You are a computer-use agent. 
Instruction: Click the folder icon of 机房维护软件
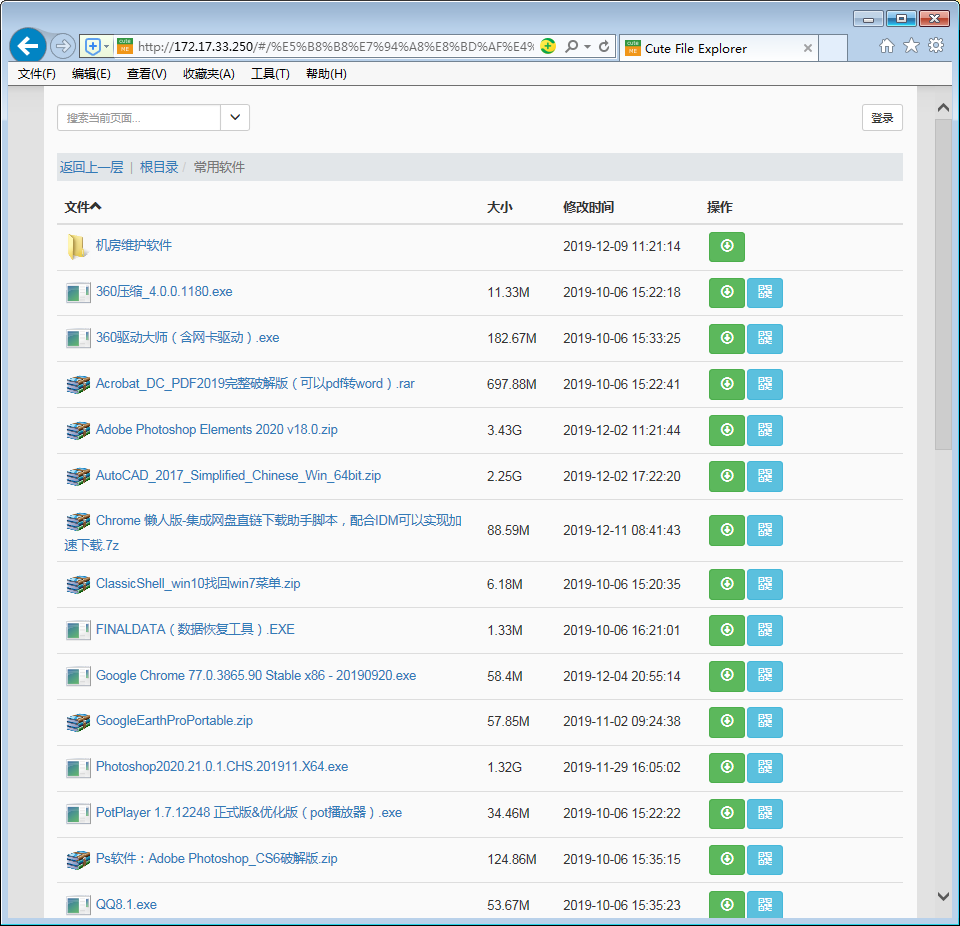point(77,246)
